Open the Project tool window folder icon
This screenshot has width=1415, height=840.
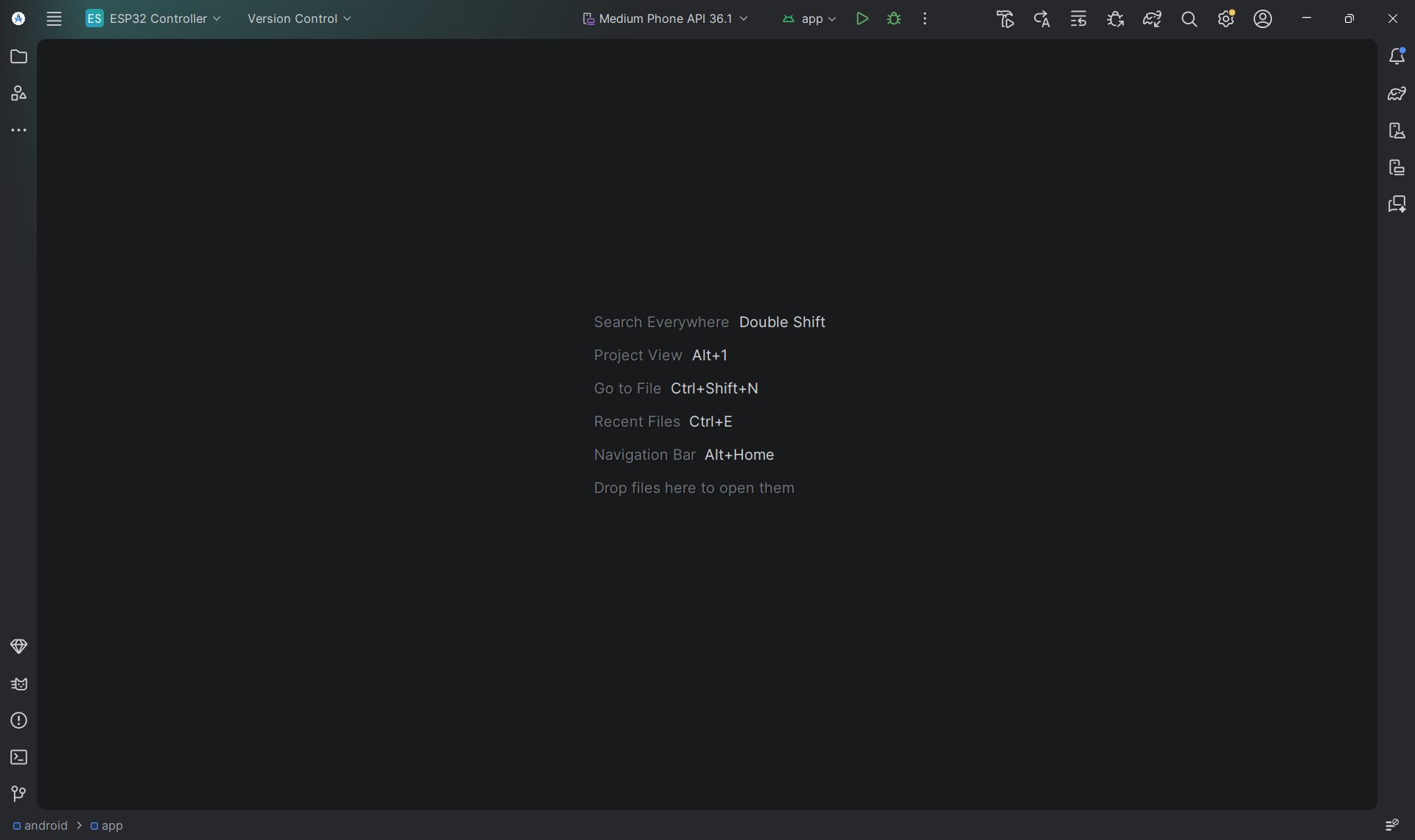tap(18, 57)
